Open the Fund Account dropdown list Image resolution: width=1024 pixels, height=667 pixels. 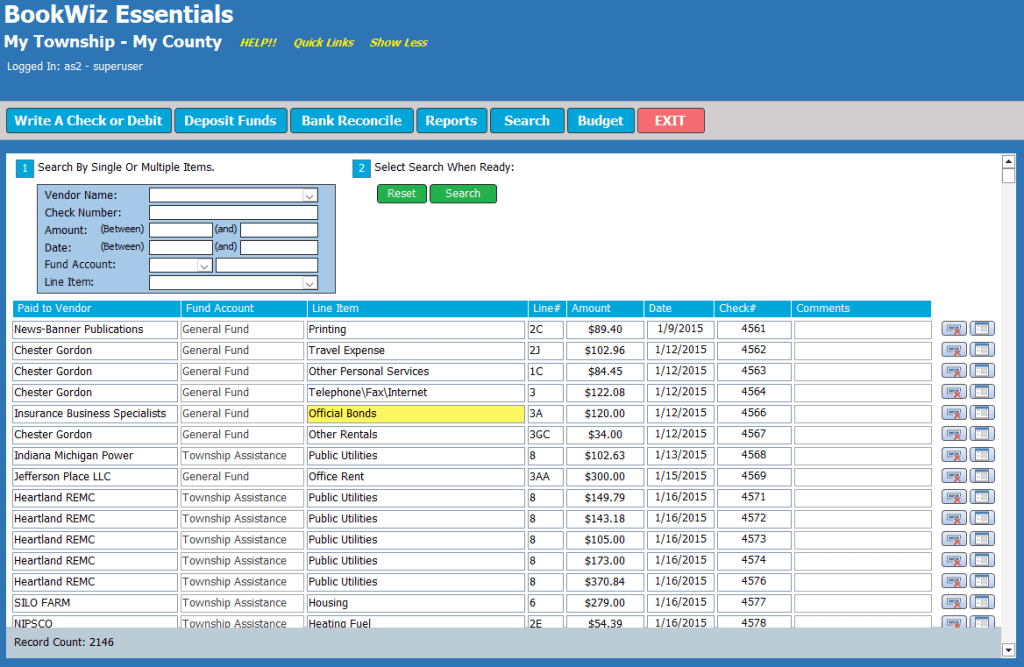click(204, 266)
